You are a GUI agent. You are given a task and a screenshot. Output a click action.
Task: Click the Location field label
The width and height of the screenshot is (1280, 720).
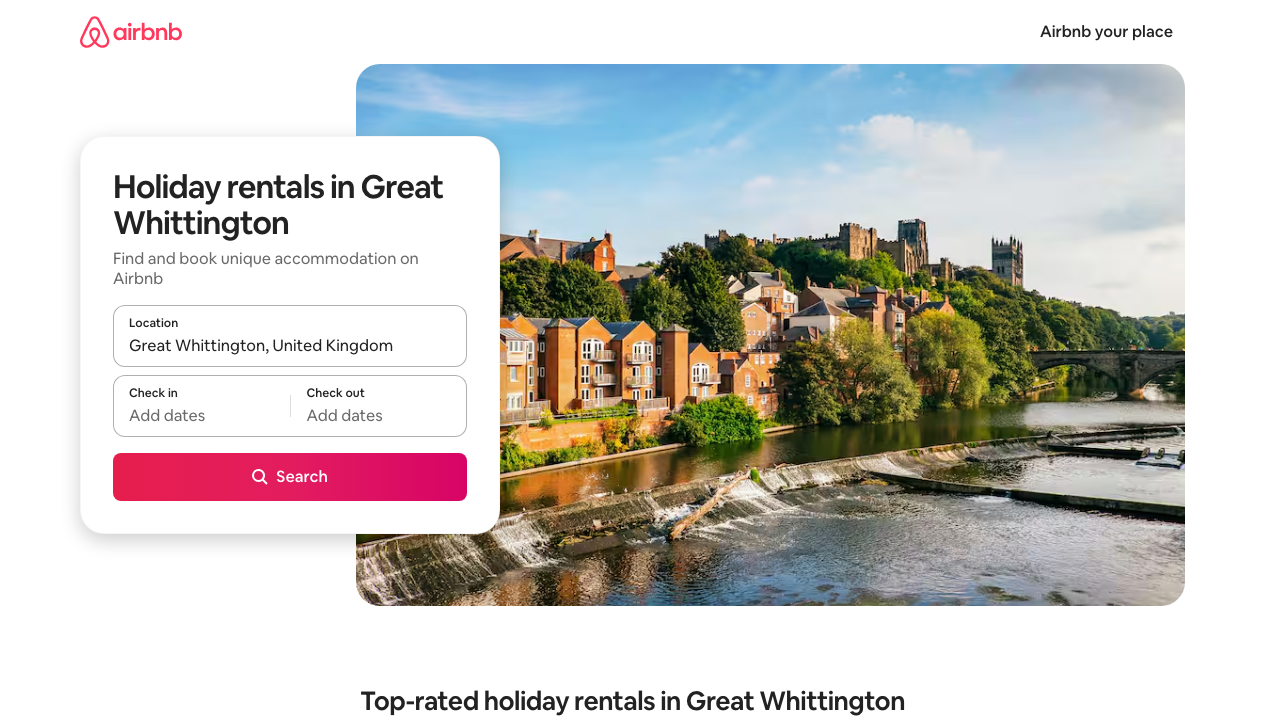pos(154,323)
